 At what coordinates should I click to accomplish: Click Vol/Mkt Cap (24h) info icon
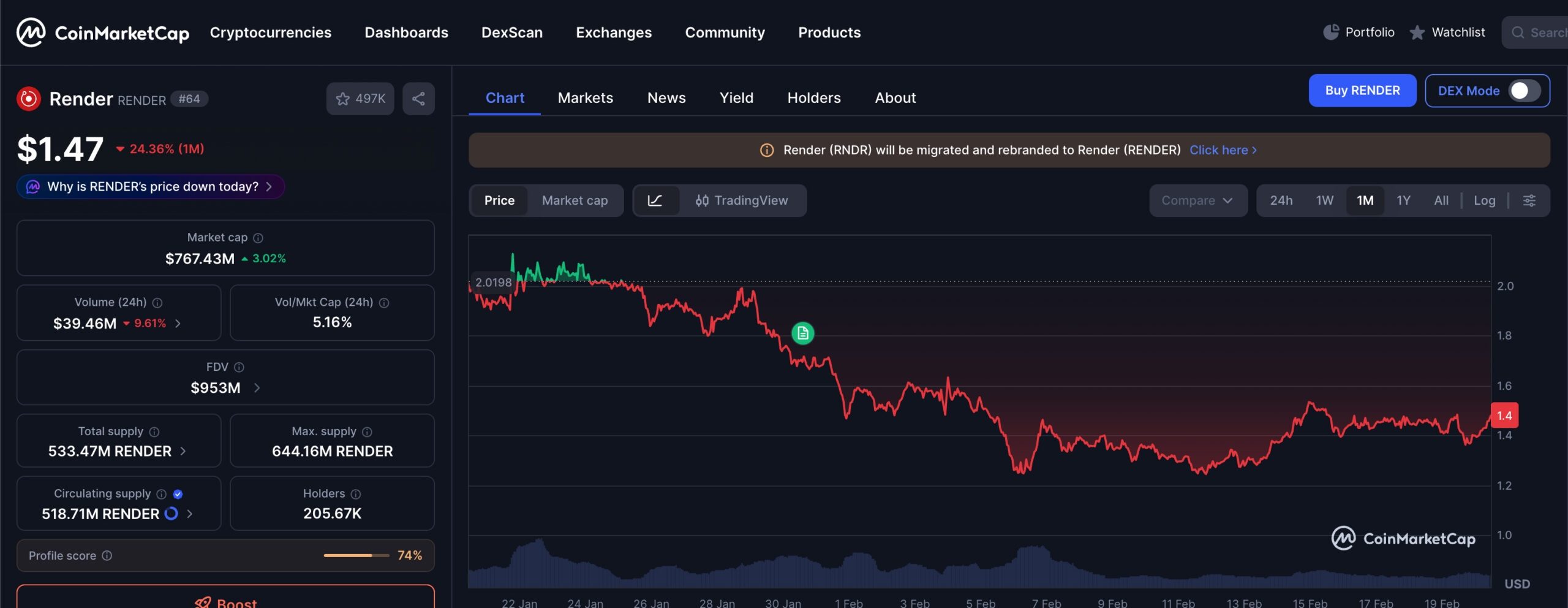tap(384, 303)
